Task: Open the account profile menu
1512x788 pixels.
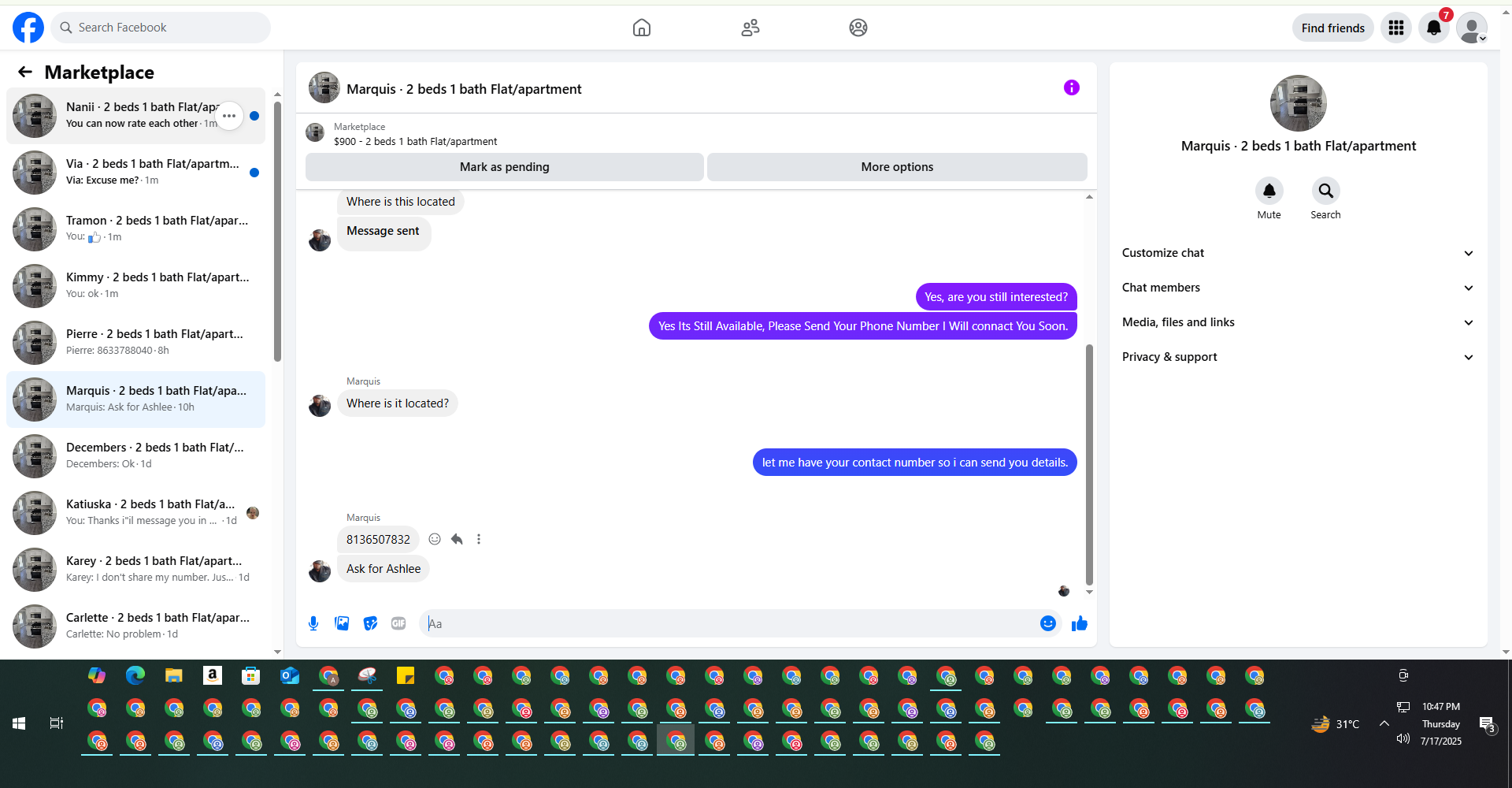Action: point(1472,28)
